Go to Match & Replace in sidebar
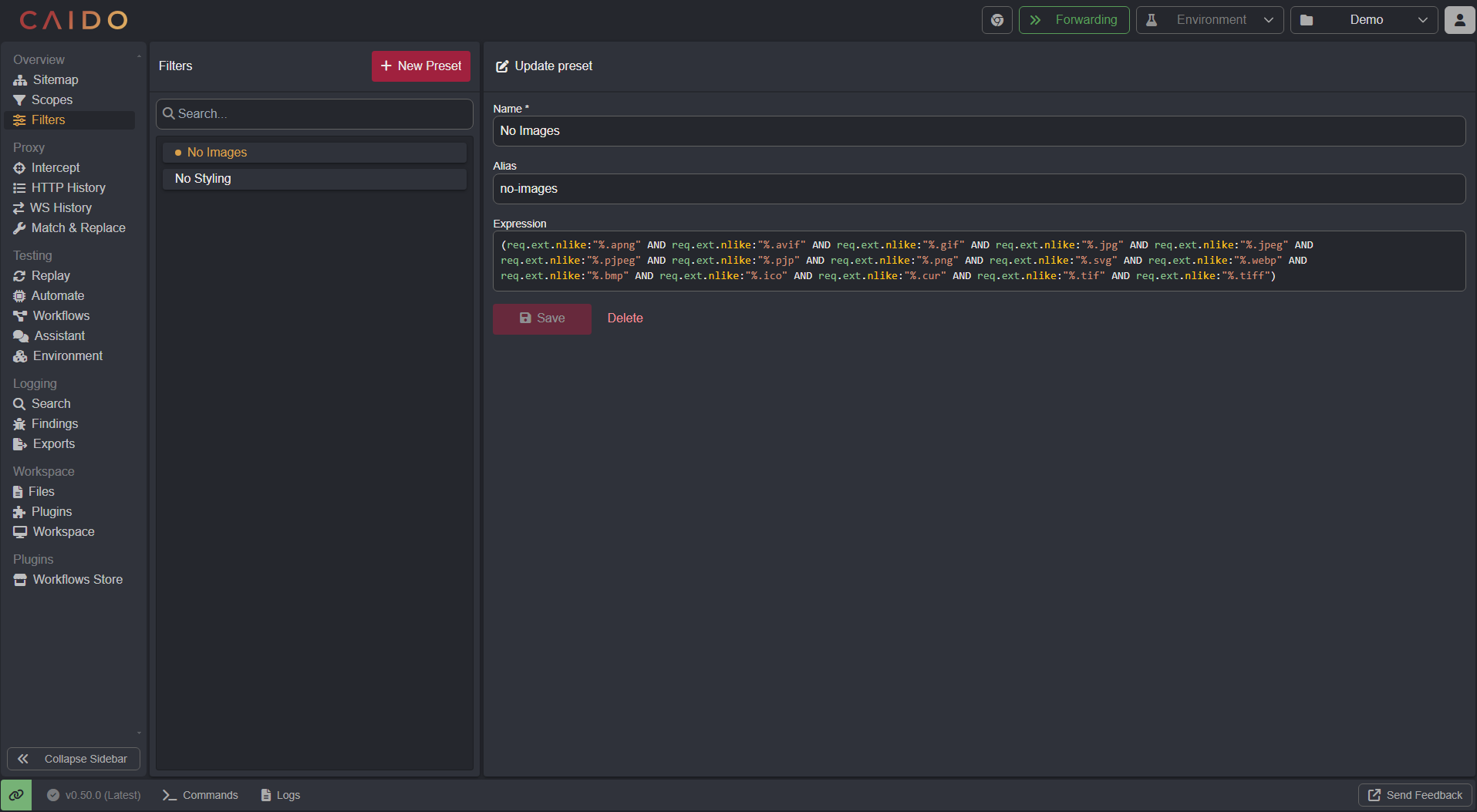1477x812 pixels. point(78,228)
